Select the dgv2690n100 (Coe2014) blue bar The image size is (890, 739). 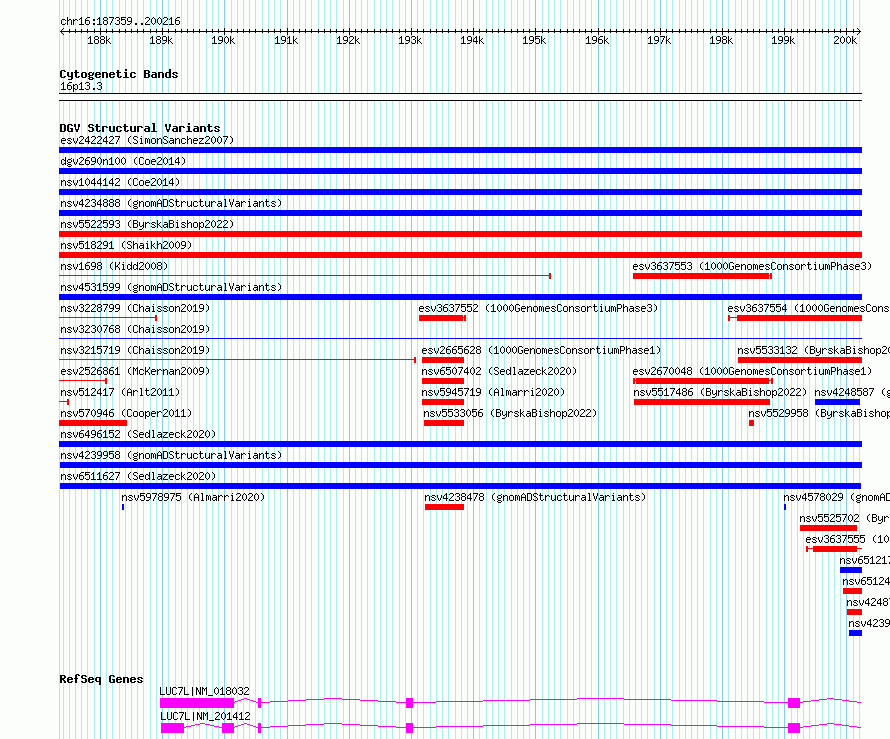pyautogui.click(x=460, y=171)
